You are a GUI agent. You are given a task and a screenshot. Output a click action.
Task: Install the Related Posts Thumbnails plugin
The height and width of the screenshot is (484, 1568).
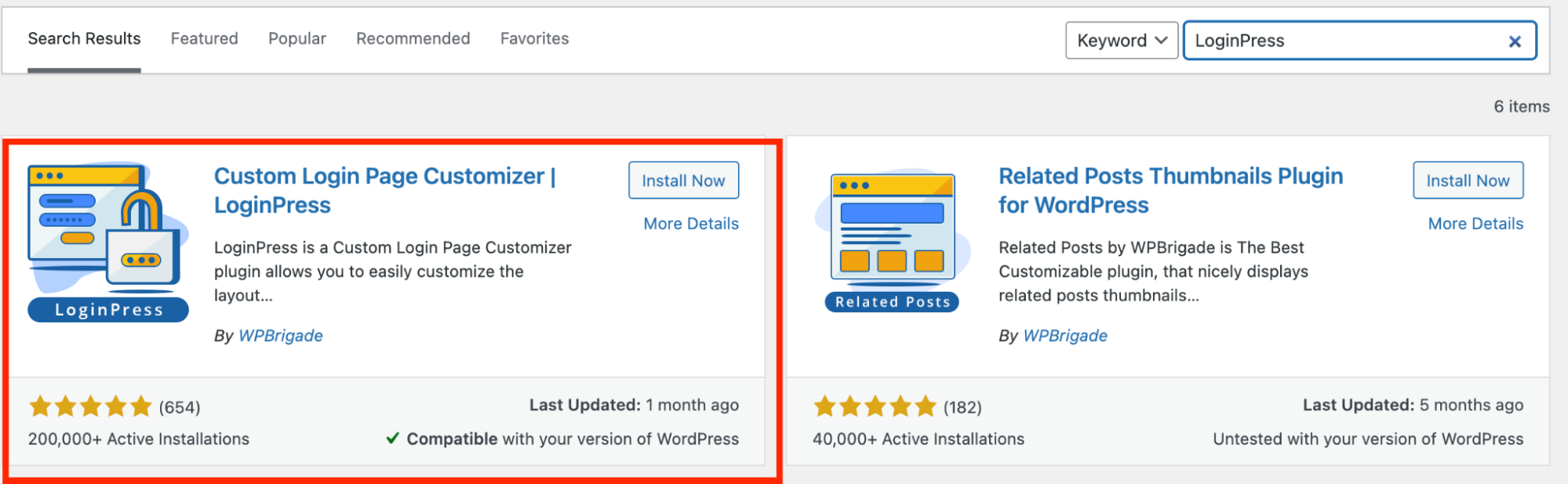pyautogui.click(x=1468, y=180)
